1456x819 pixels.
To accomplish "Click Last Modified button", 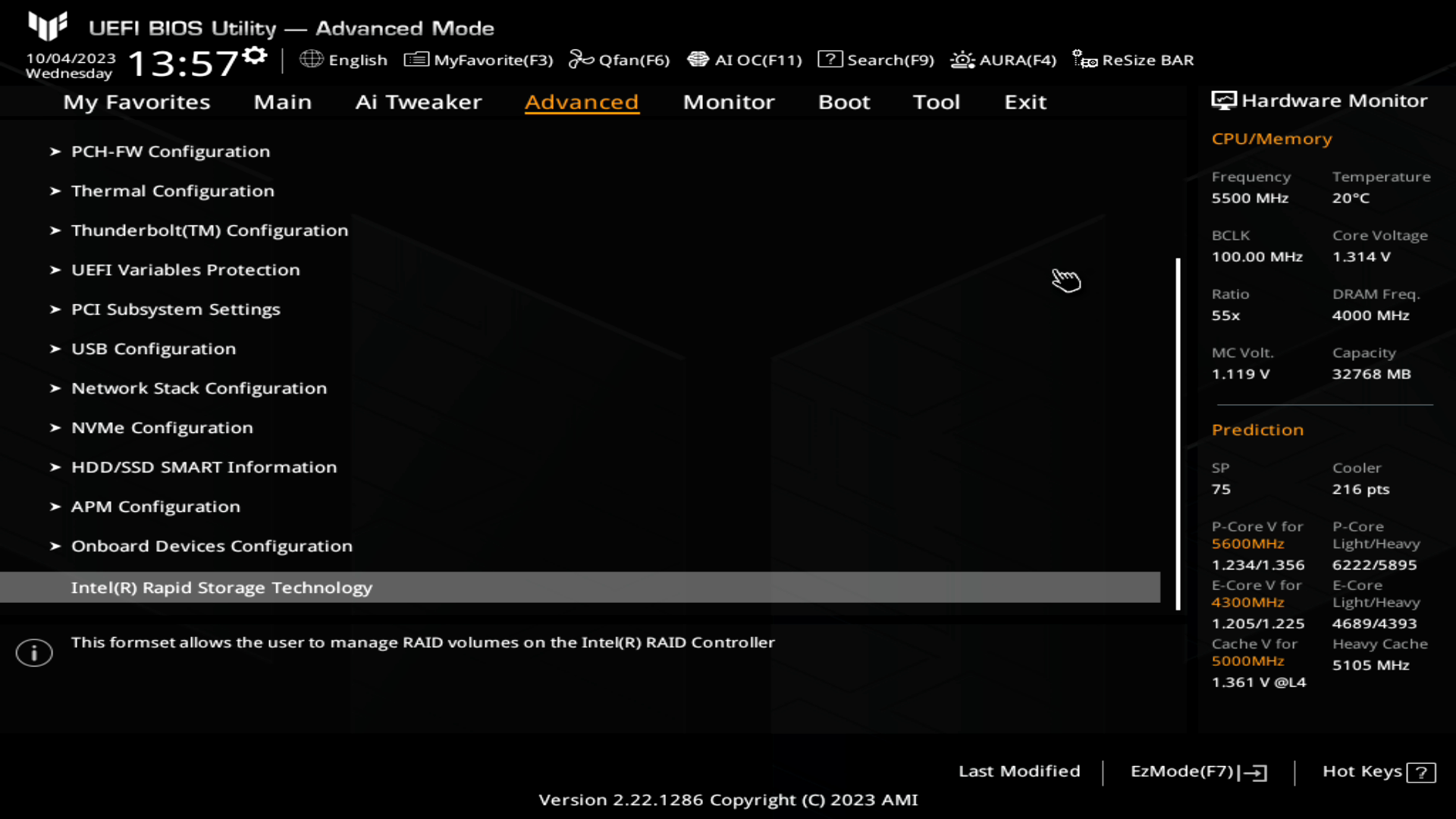I will point(1019,771).
